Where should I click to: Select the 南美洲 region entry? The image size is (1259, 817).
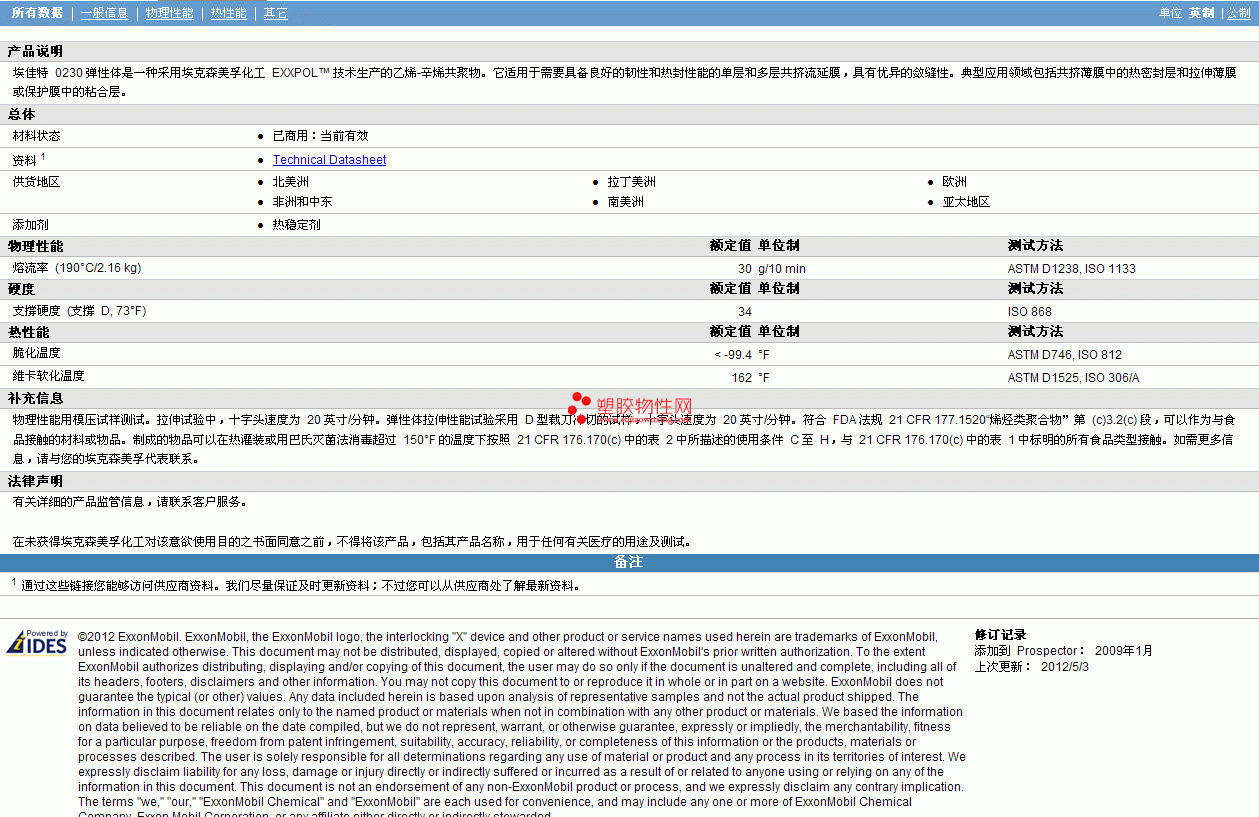pos(626,202)
